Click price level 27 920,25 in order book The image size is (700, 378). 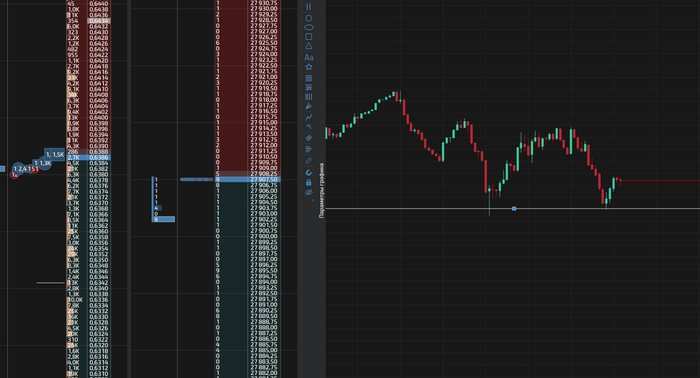click(263, 83)
